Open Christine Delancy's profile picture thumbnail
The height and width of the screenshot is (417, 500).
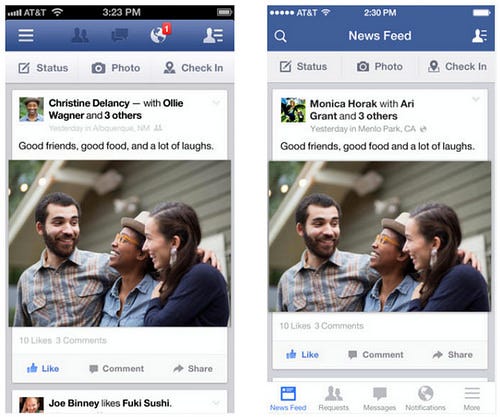[31, 109]
